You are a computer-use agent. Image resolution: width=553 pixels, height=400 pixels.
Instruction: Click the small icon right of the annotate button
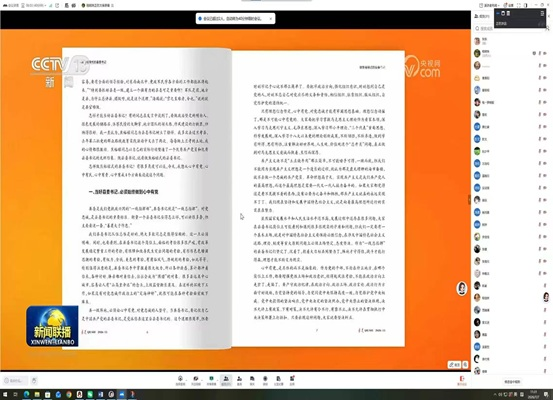pyautogui.click(x=465, y=365)
